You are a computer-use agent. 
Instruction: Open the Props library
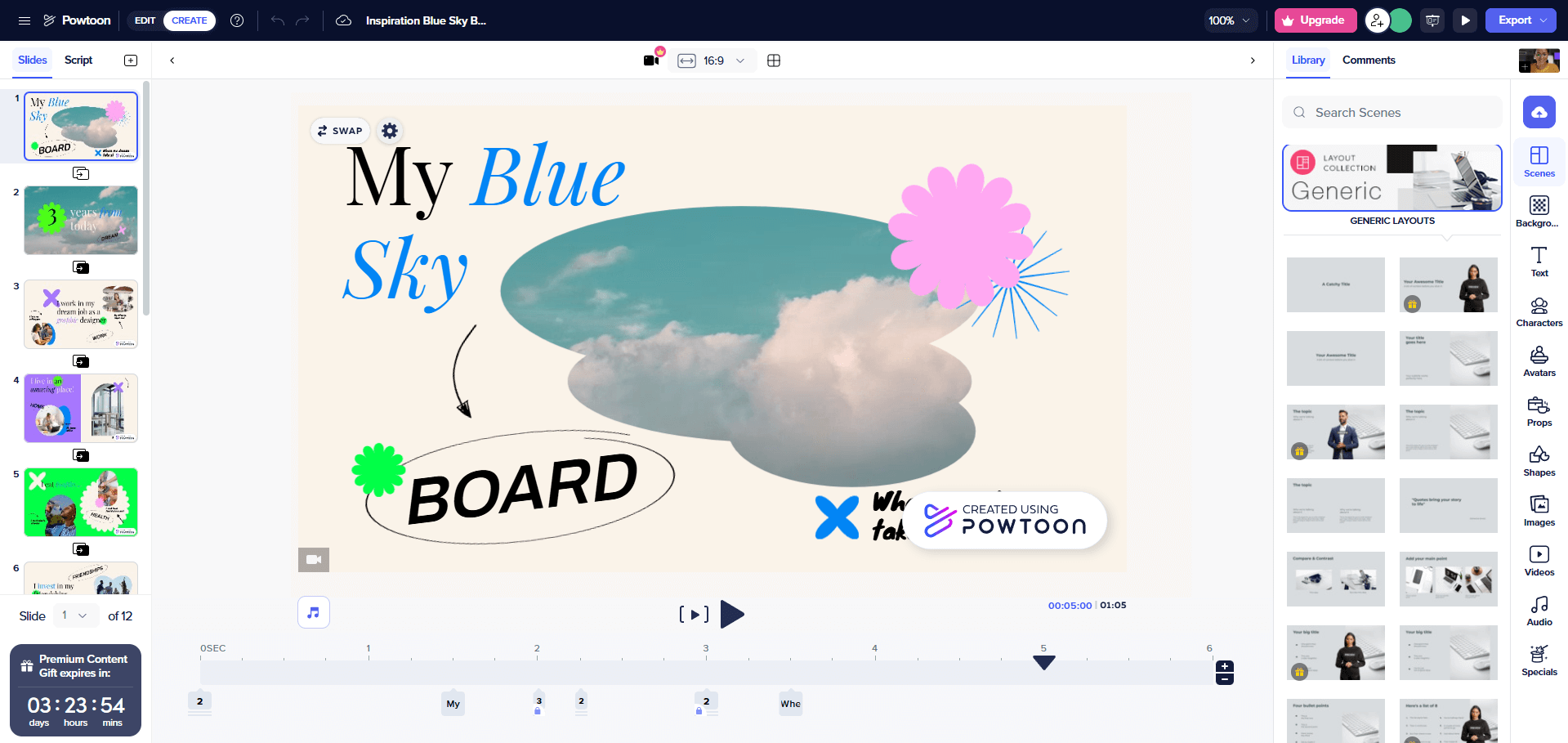[1539, 412]
